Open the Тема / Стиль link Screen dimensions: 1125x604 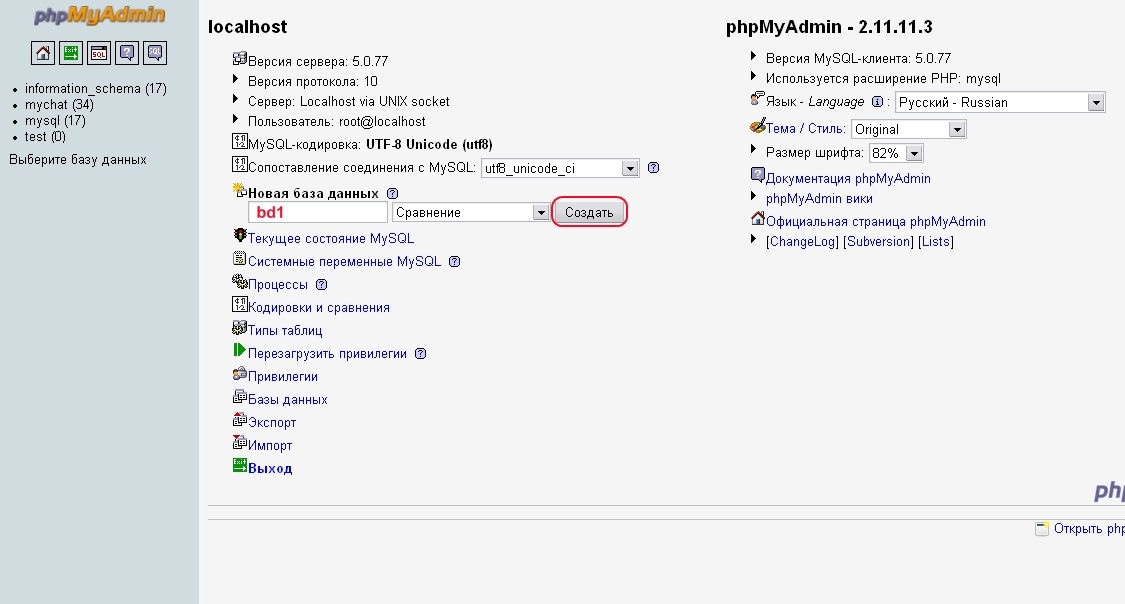click(x=806, y=129)
